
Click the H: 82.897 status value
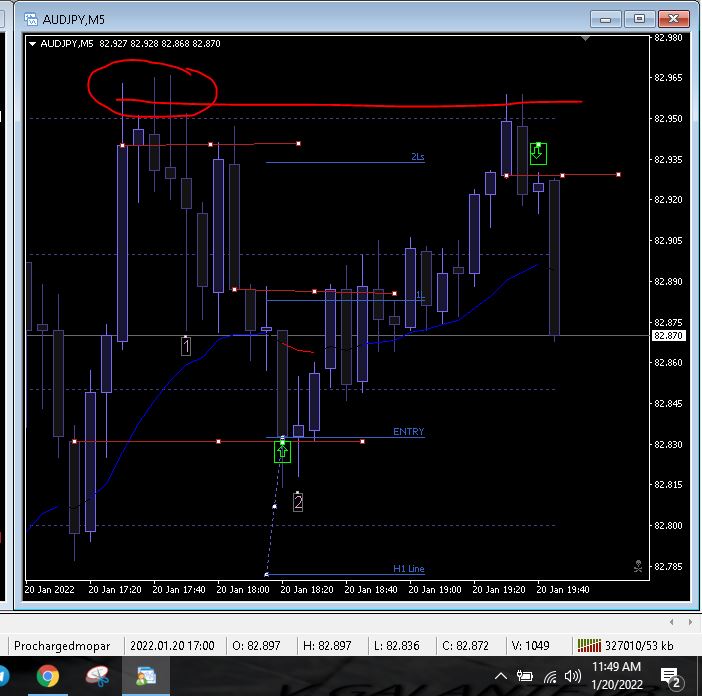(x=327, y=645)
